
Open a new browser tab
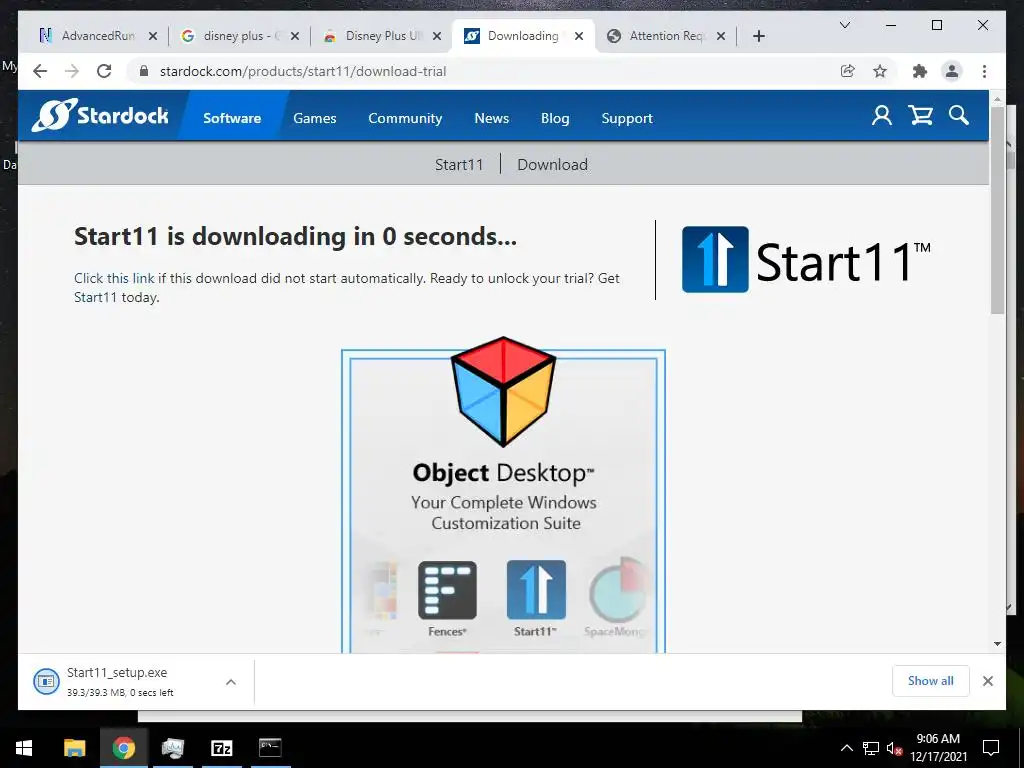coord(758,36)
